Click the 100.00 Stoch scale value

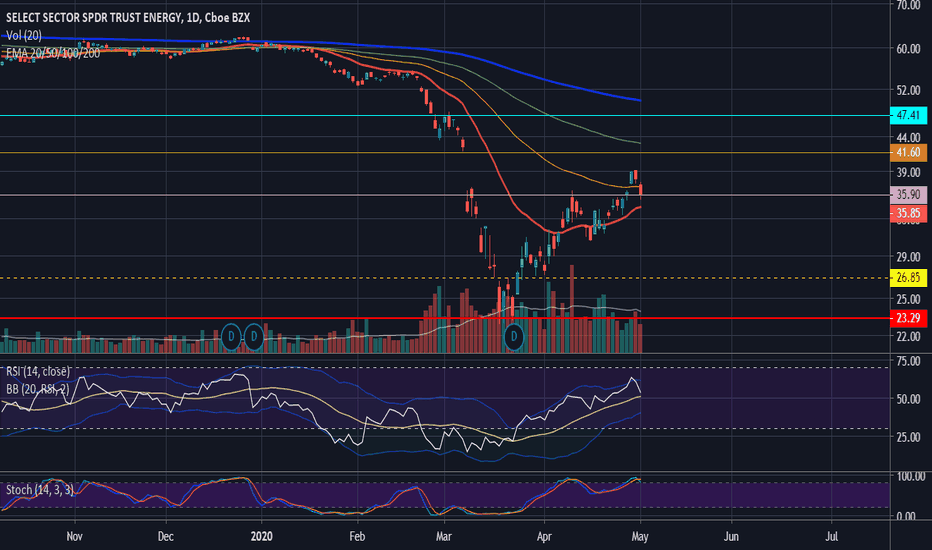pyautogui.click(x=910, y=476)
